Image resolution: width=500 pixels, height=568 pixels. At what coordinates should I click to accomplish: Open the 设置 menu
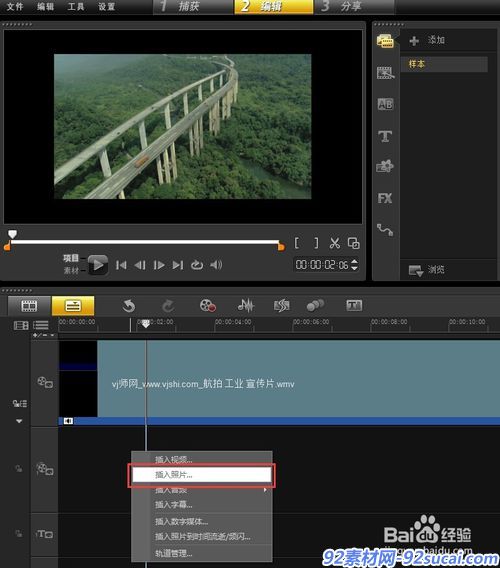click(x=107, y=6)
